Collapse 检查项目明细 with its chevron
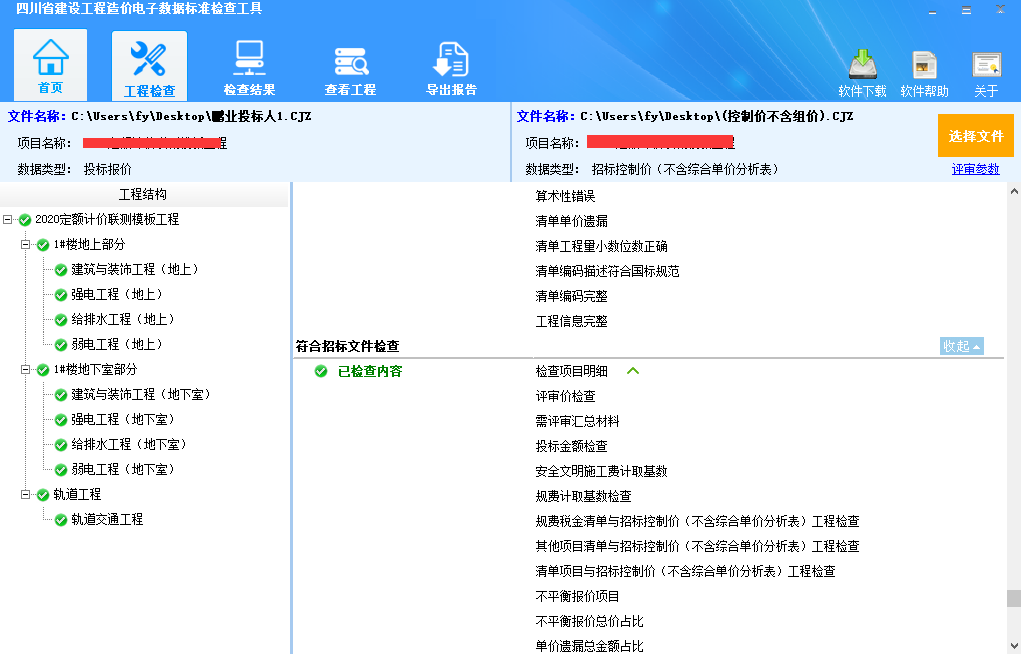The image size is (1021, 655). (x=630, y=369)
